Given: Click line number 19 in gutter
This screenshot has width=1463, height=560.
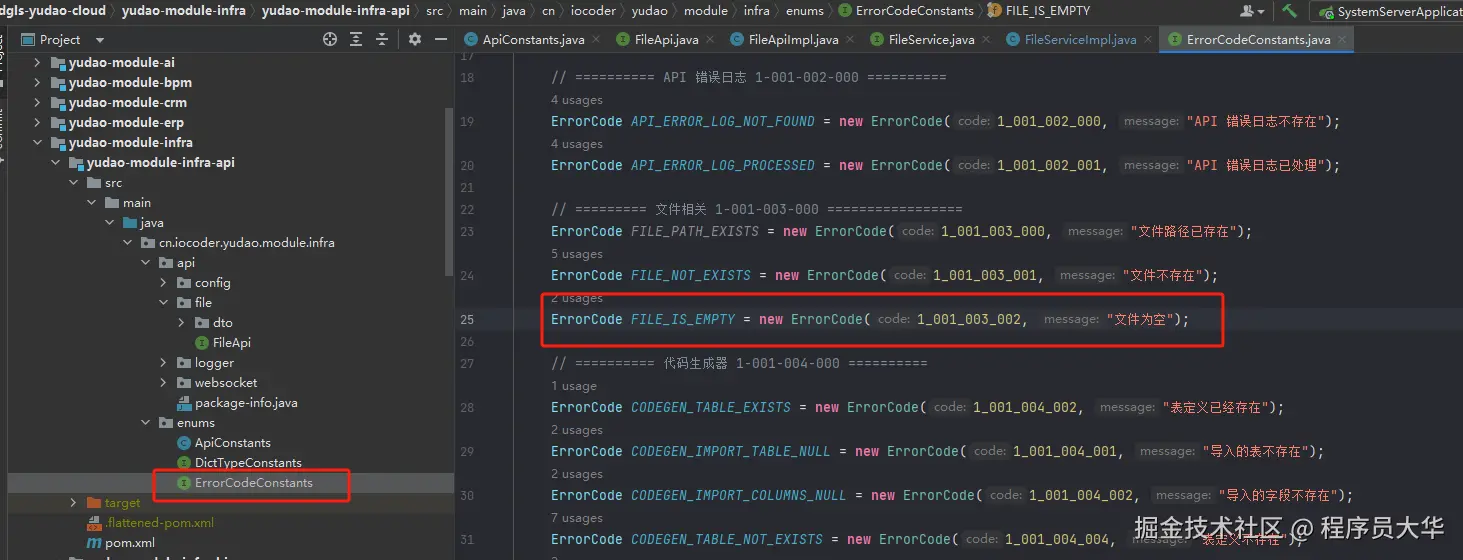Looking at the screenshot, I should [467, 121].
